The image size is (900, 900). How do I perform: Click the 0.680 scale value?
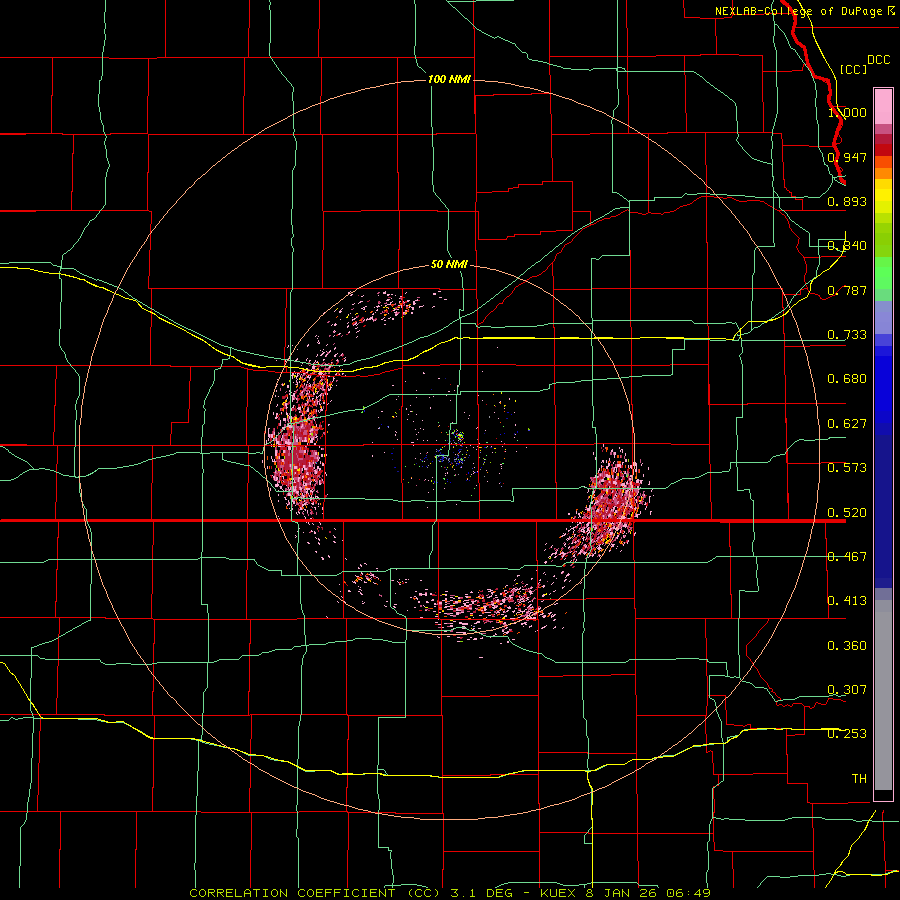[847, 379]
